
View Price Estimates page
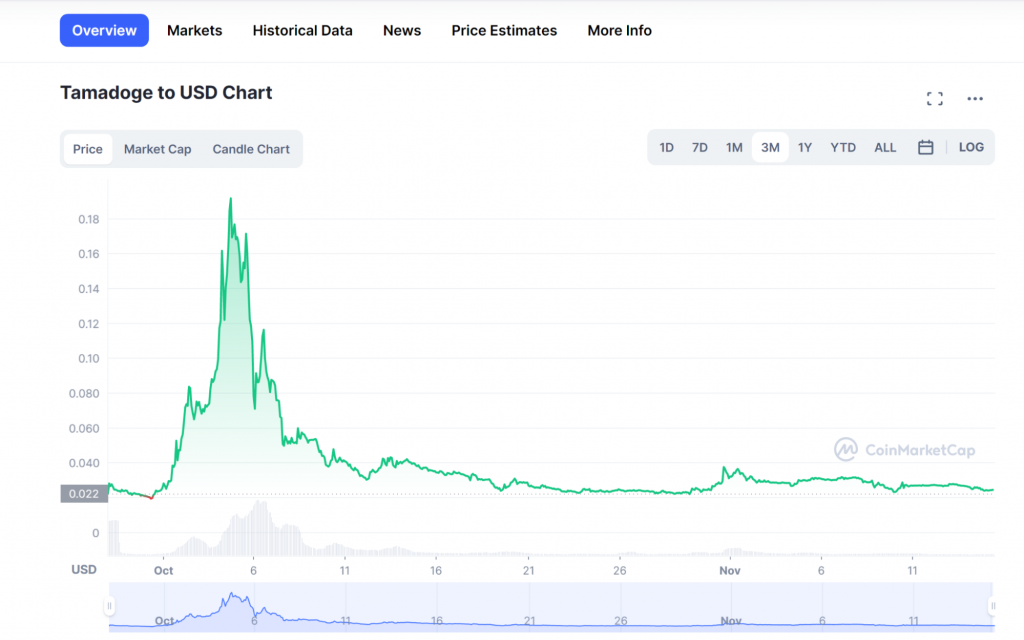click(x=504, y=30)
